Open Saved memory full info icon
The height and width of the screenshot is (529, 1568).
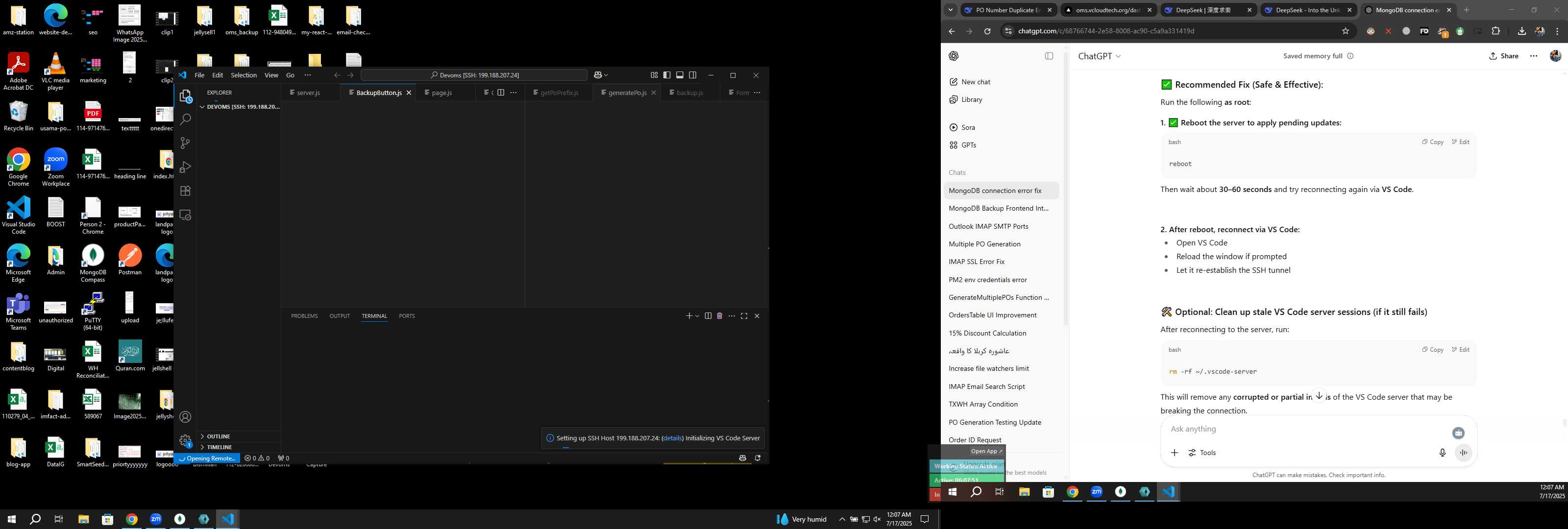point(1350,56)
